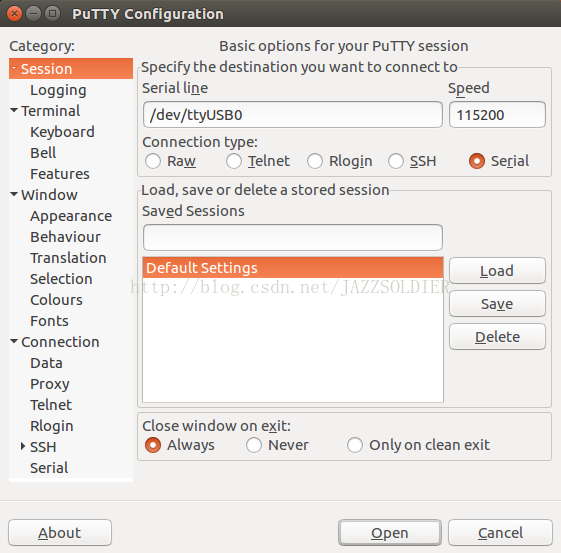Open the Telnet category in tree
561x553 pixels.
click(51, 405)
